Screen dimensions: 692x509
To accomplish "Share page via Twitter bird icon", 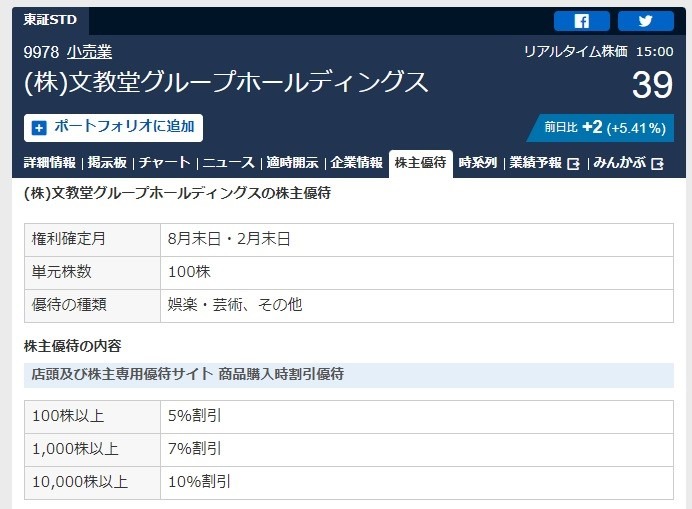I will pos(646,21).
